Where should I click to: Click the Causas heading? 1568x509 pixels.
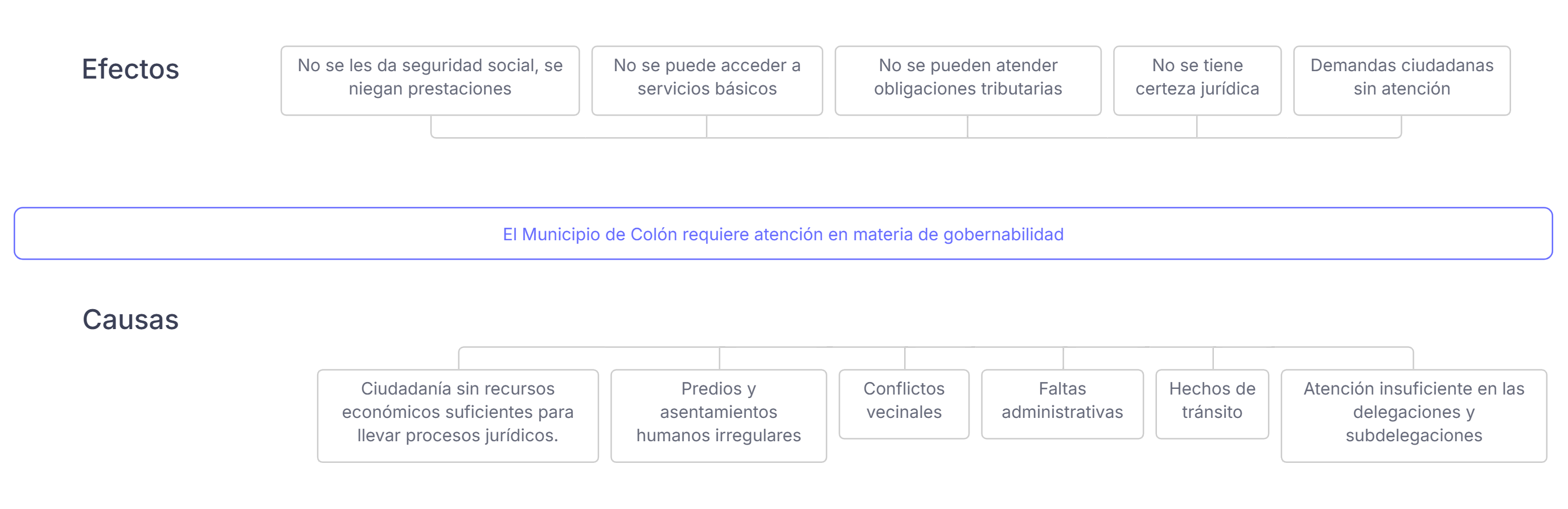click(130, 320)
